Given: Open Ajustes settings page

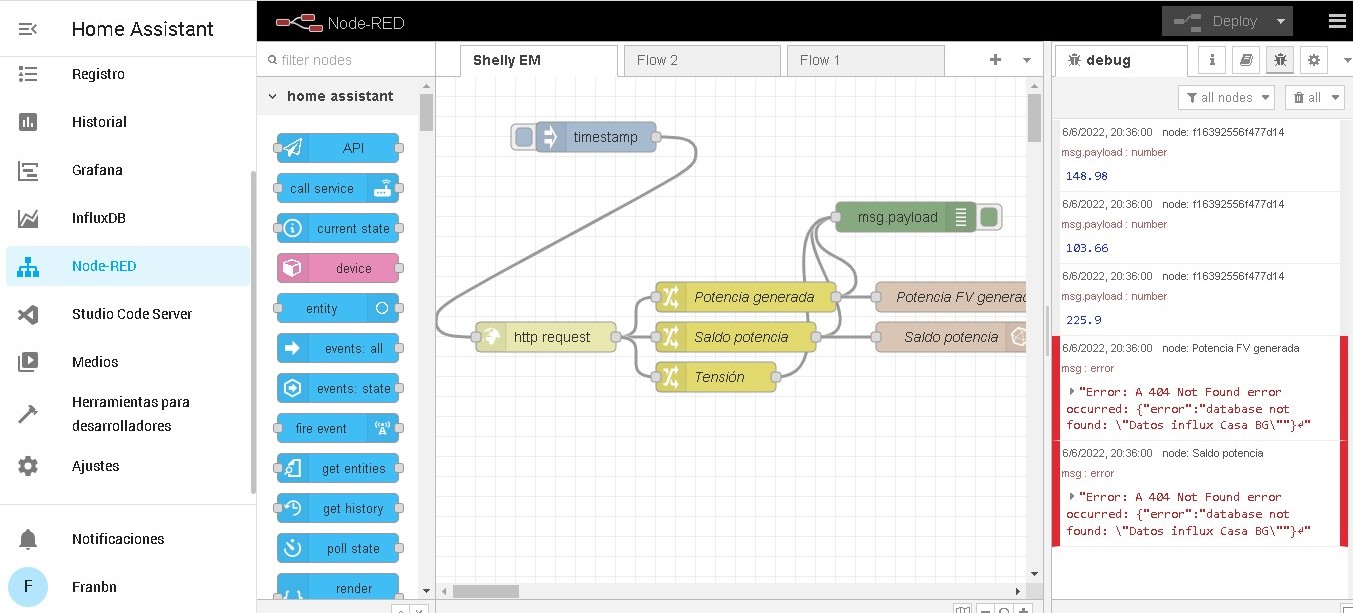Looking at the screenshot, I should pos(96,466).
